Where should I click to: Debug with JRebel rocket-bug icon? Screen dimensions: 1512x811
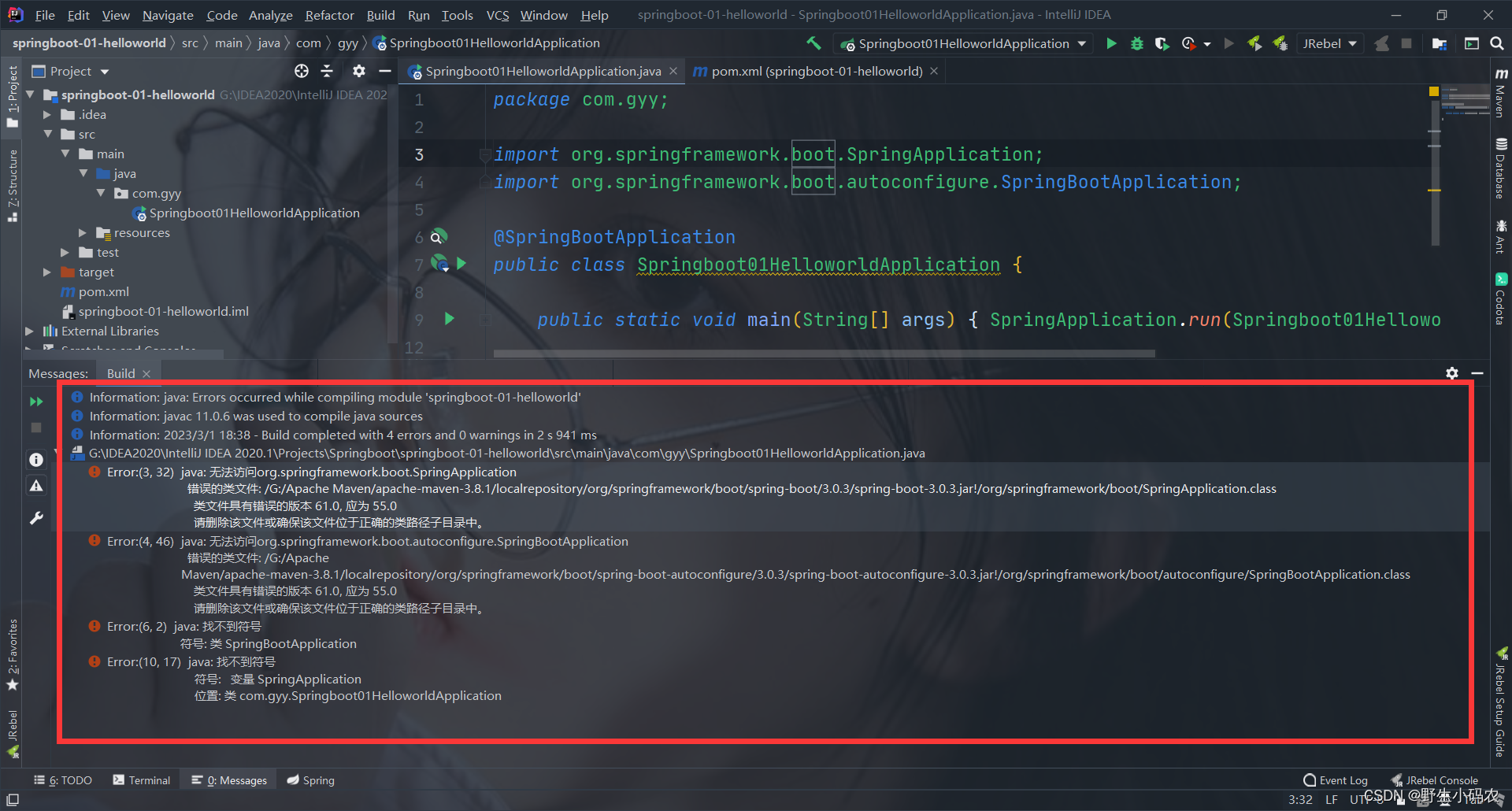click(x=1280, y=43)
